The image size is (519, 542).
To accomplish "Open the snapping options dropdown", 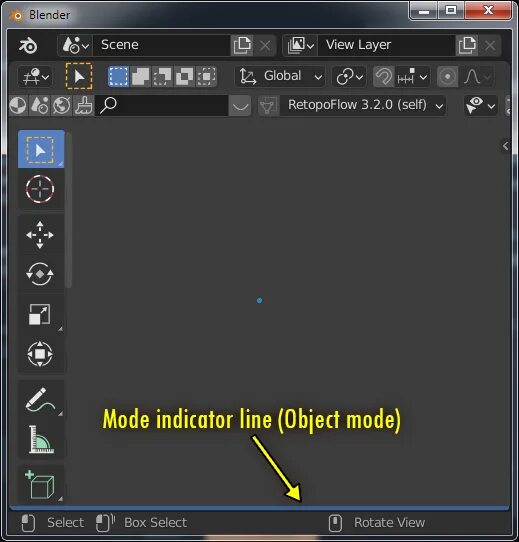I will (x=412, y=76).
